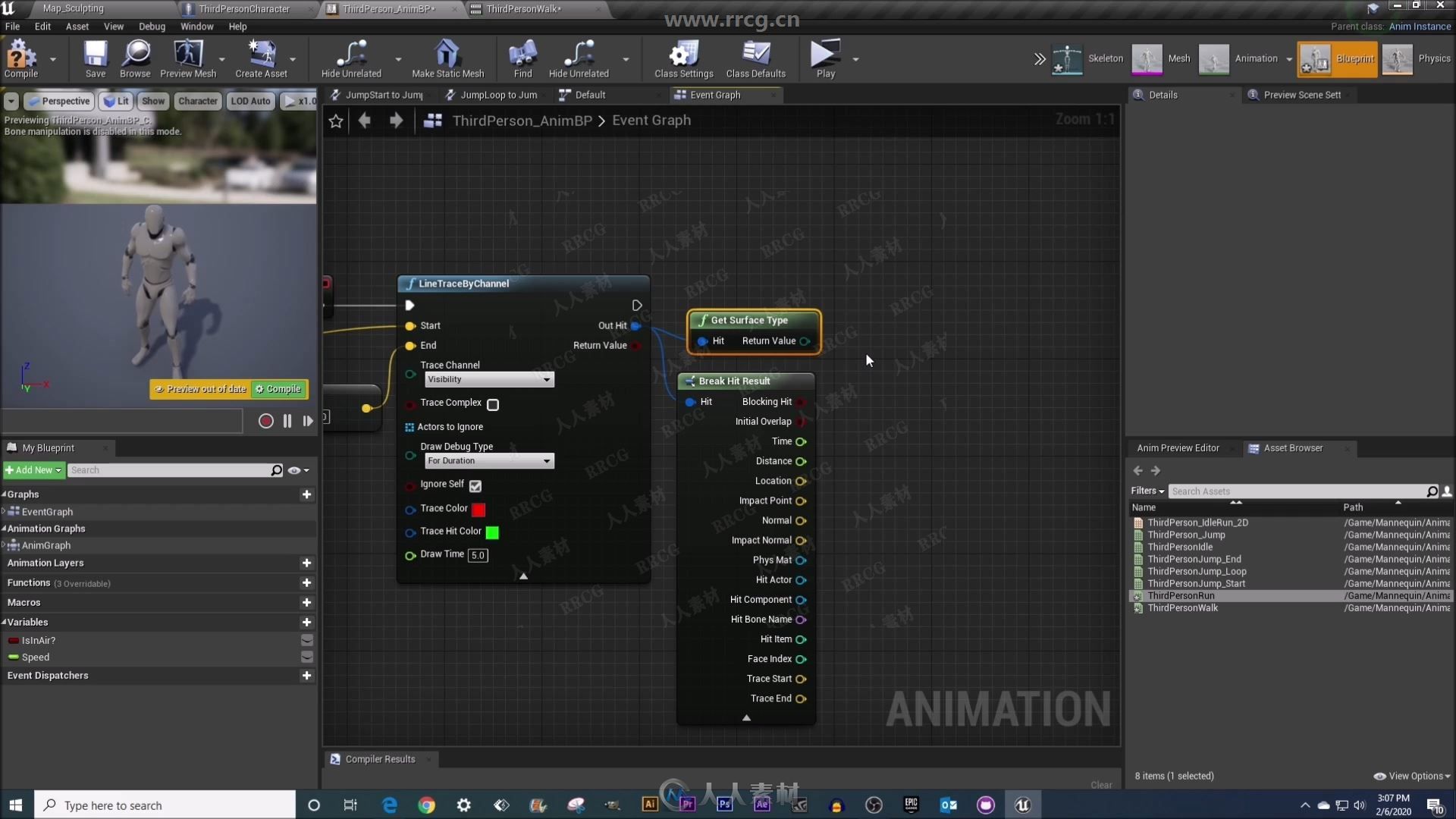The width and height of the screenshot is (1456, 819).
Task: Open viewport options dropdown arrow
Action: click(11, 101)
